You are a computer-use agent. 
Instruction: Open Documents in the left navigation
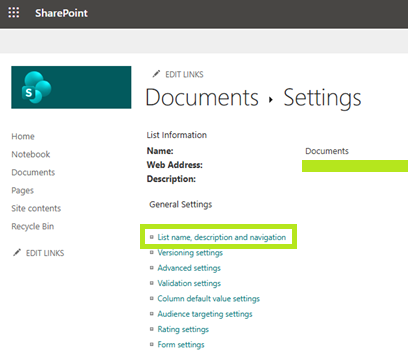[x=33, y=172]
